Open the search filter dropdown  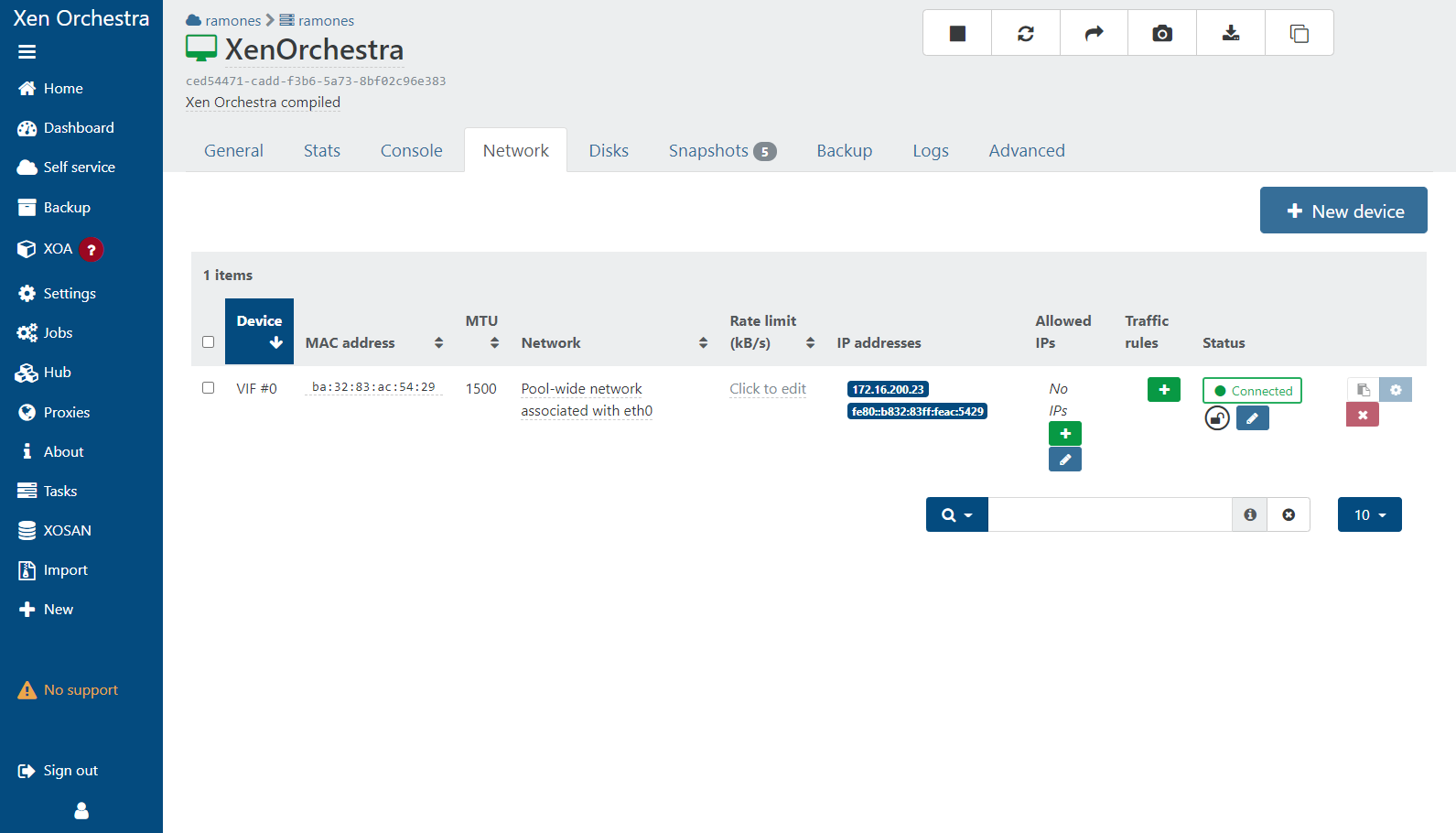[x=957, y=514]
